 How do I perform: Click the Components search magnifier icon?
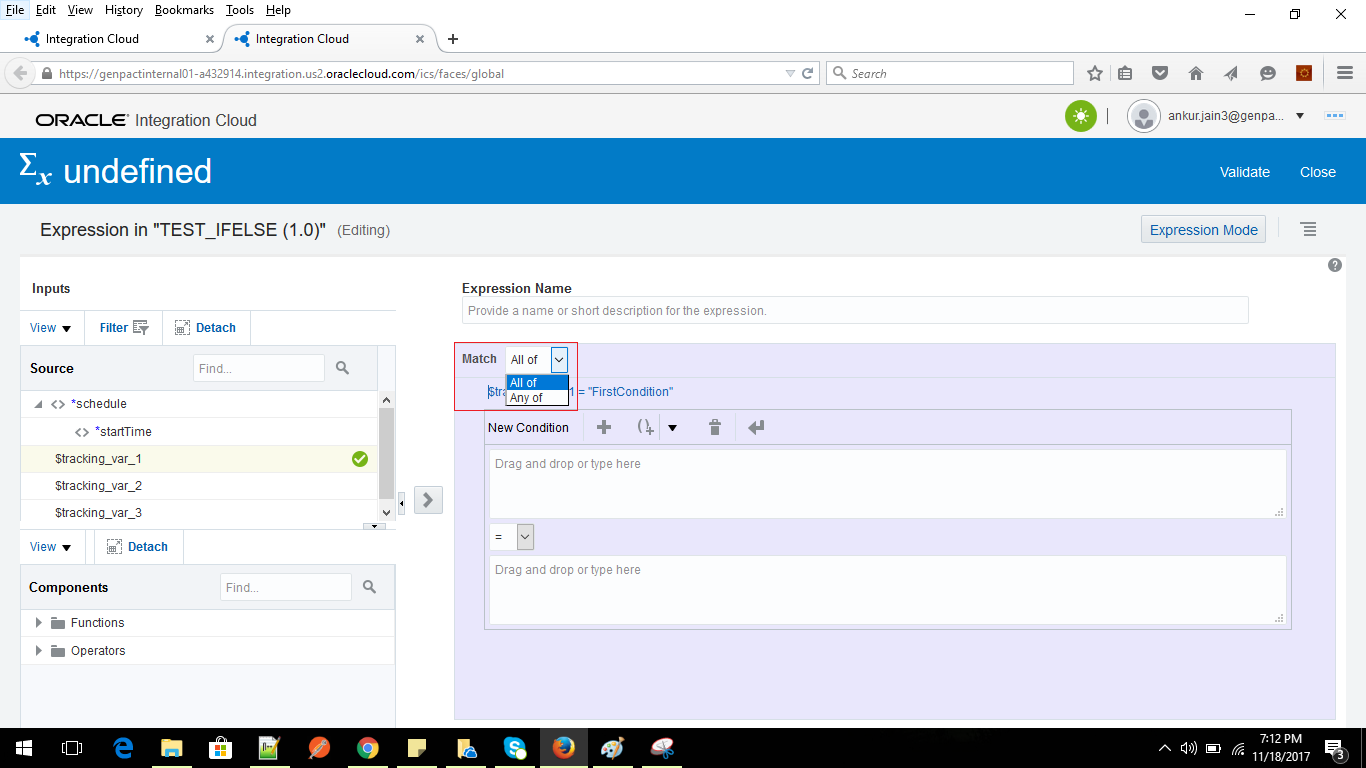370,587
